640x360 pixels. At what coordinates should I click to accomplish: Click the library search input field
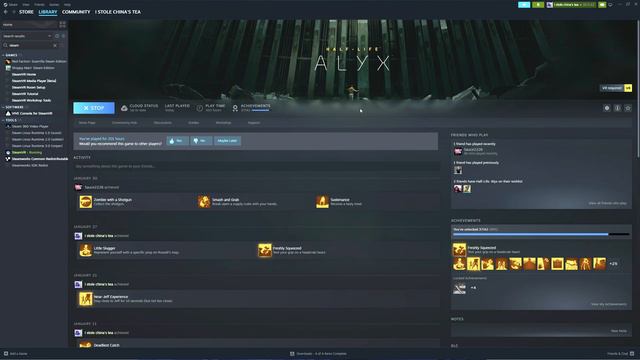(x=29, y=45)
